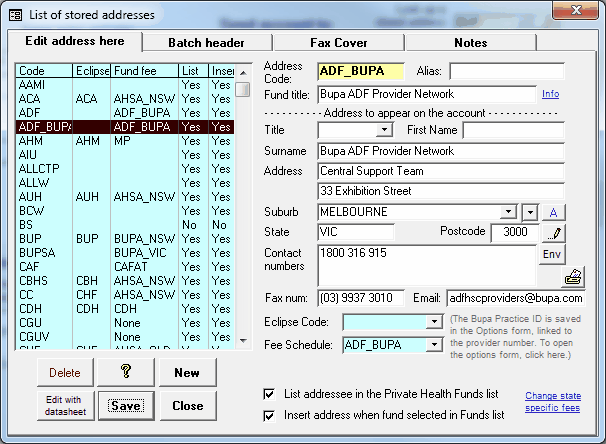Click the Postcode field showing 3000

coord(515,232)
